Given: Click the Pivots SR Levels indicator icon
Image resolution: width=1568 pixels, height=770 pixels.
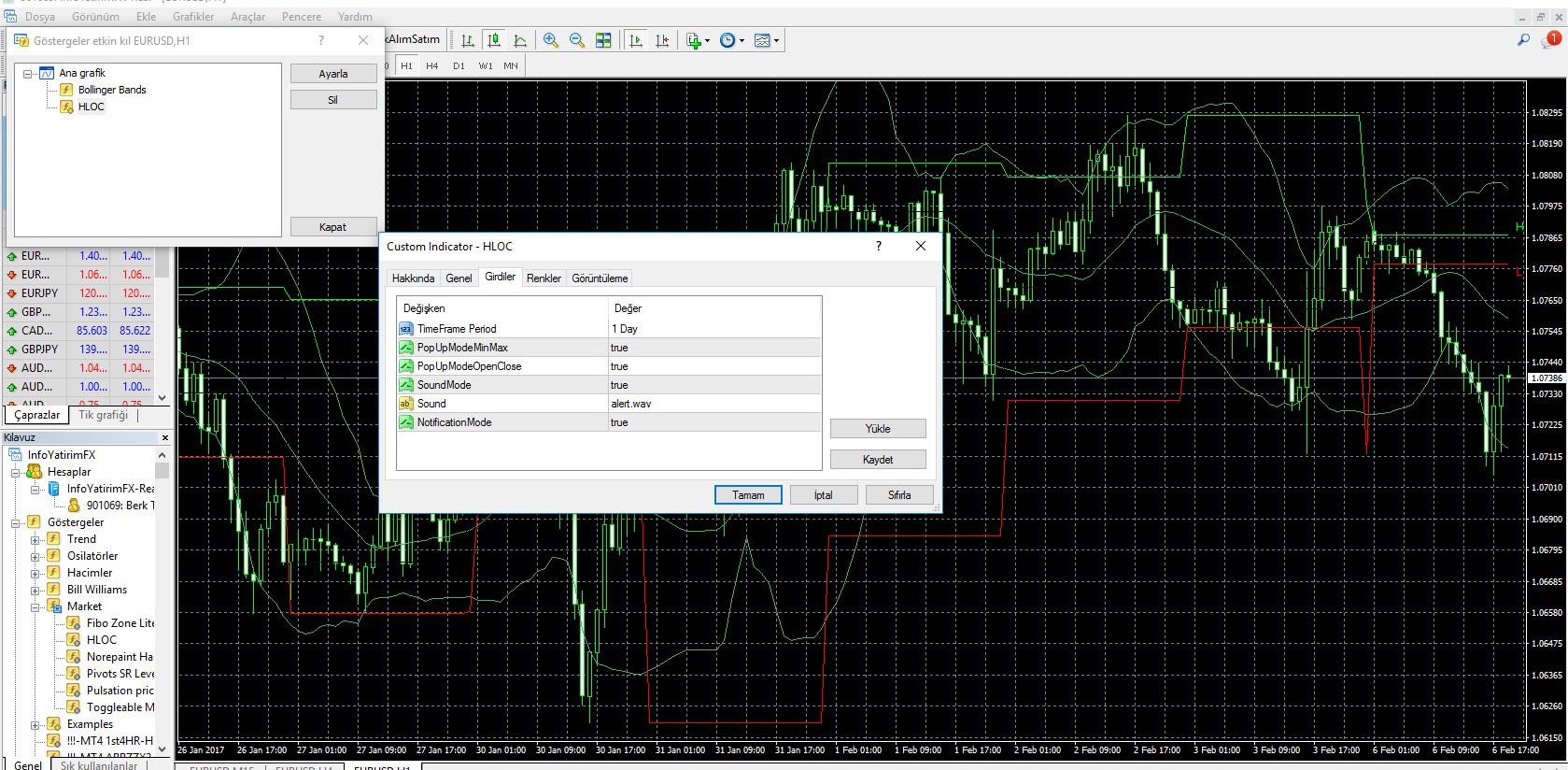Looking at the screenshot, I should coord(73,674).
